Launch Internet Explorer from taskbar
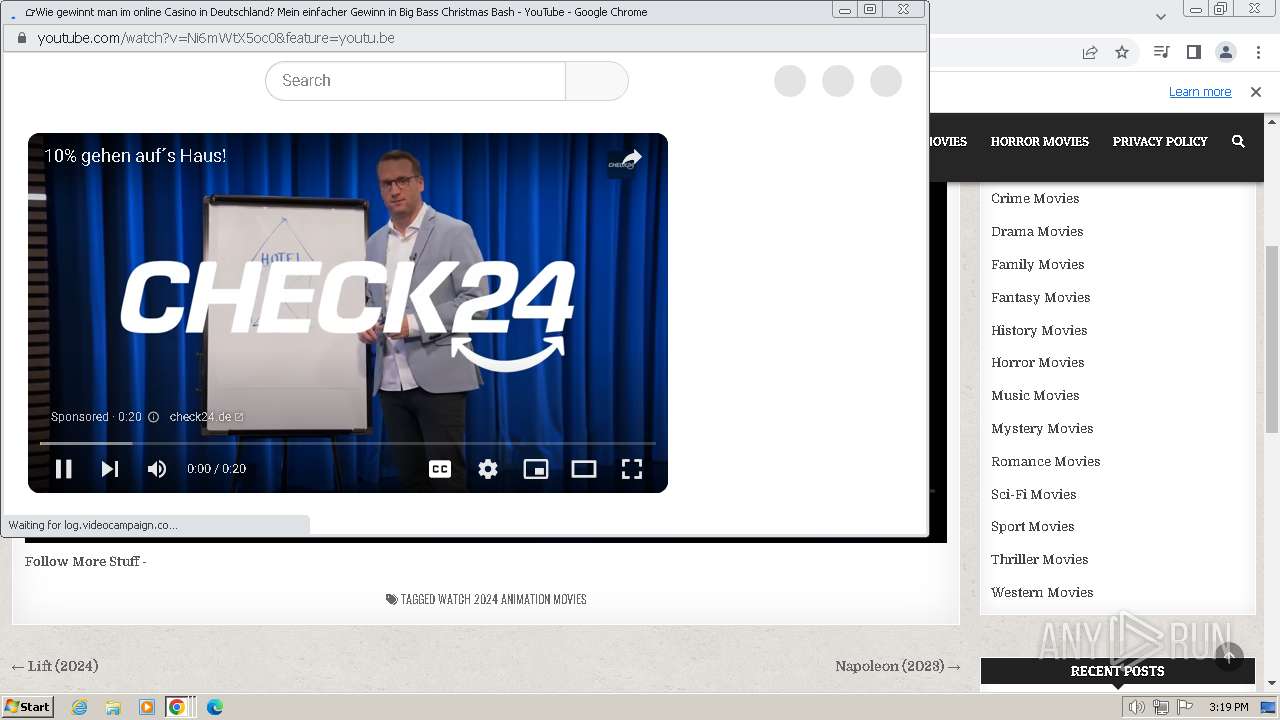 [80, 707]
